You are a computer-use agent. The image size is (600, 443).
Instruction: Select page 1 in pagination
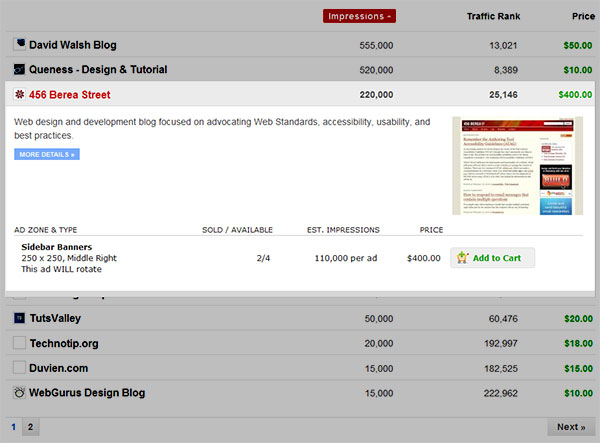13,427
